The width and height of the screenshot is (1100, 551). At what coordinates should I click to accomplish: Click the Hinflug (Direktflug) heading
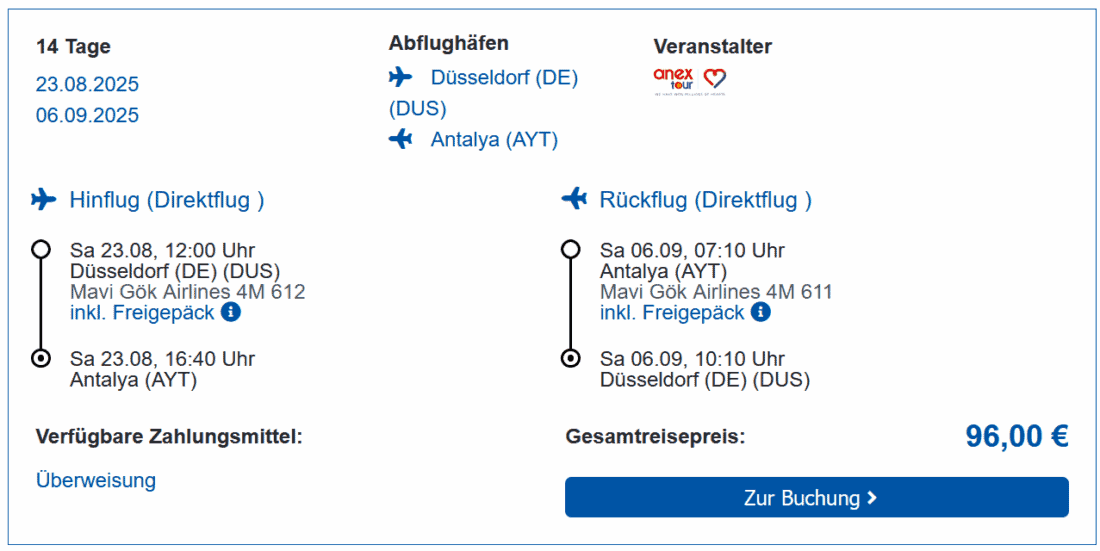point(167,200)
